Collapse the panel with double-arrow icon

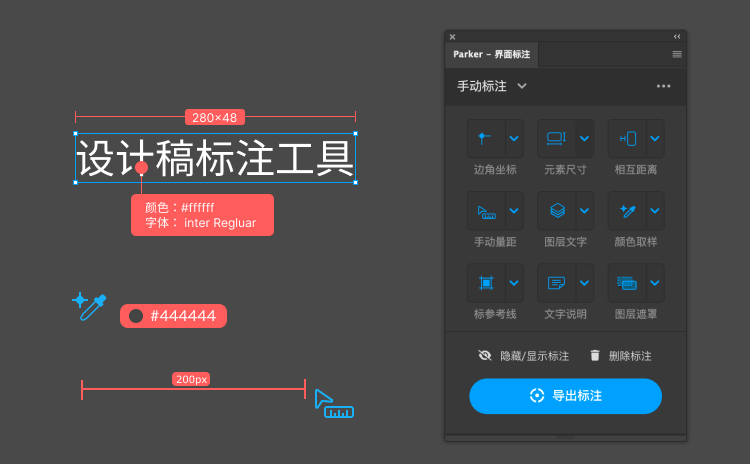(677, 36)
